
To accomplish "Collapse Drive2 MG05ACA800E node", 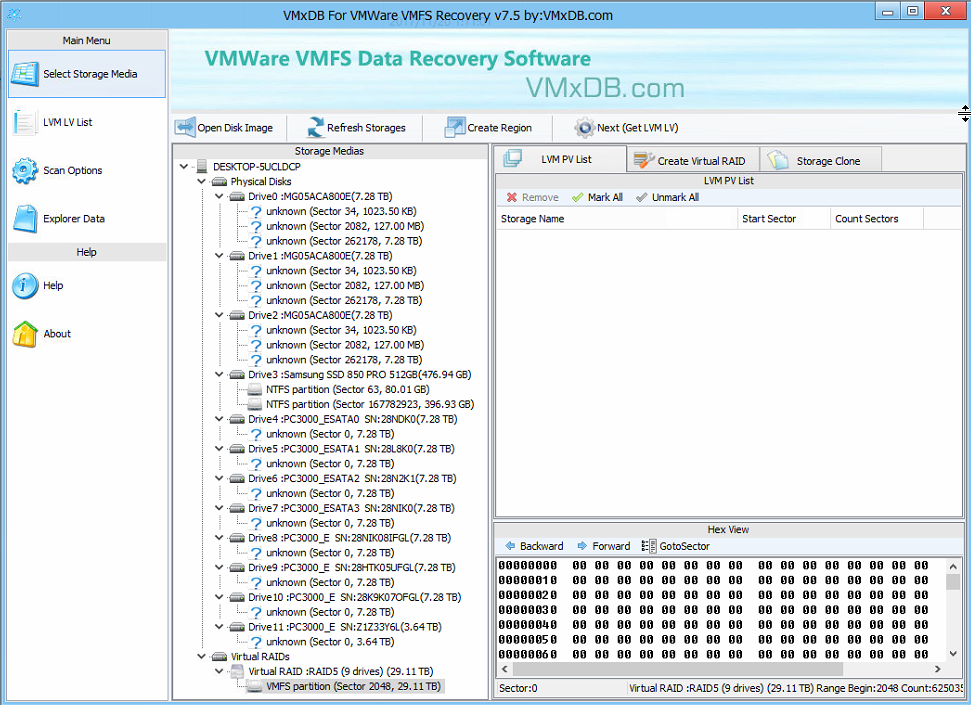I will coord(219,315).
